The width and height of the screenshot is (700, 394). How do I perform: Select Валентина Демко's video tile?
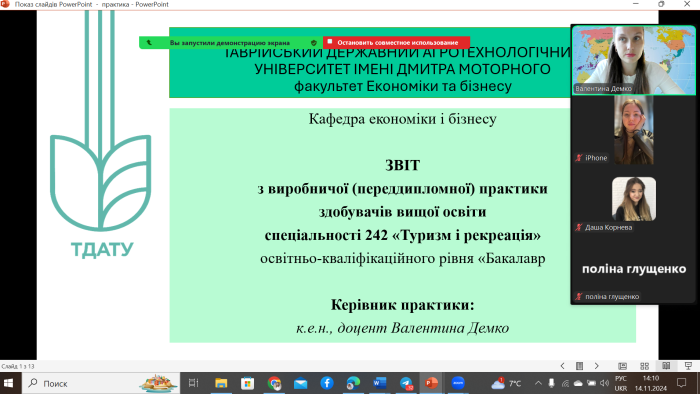pos(633,60)
